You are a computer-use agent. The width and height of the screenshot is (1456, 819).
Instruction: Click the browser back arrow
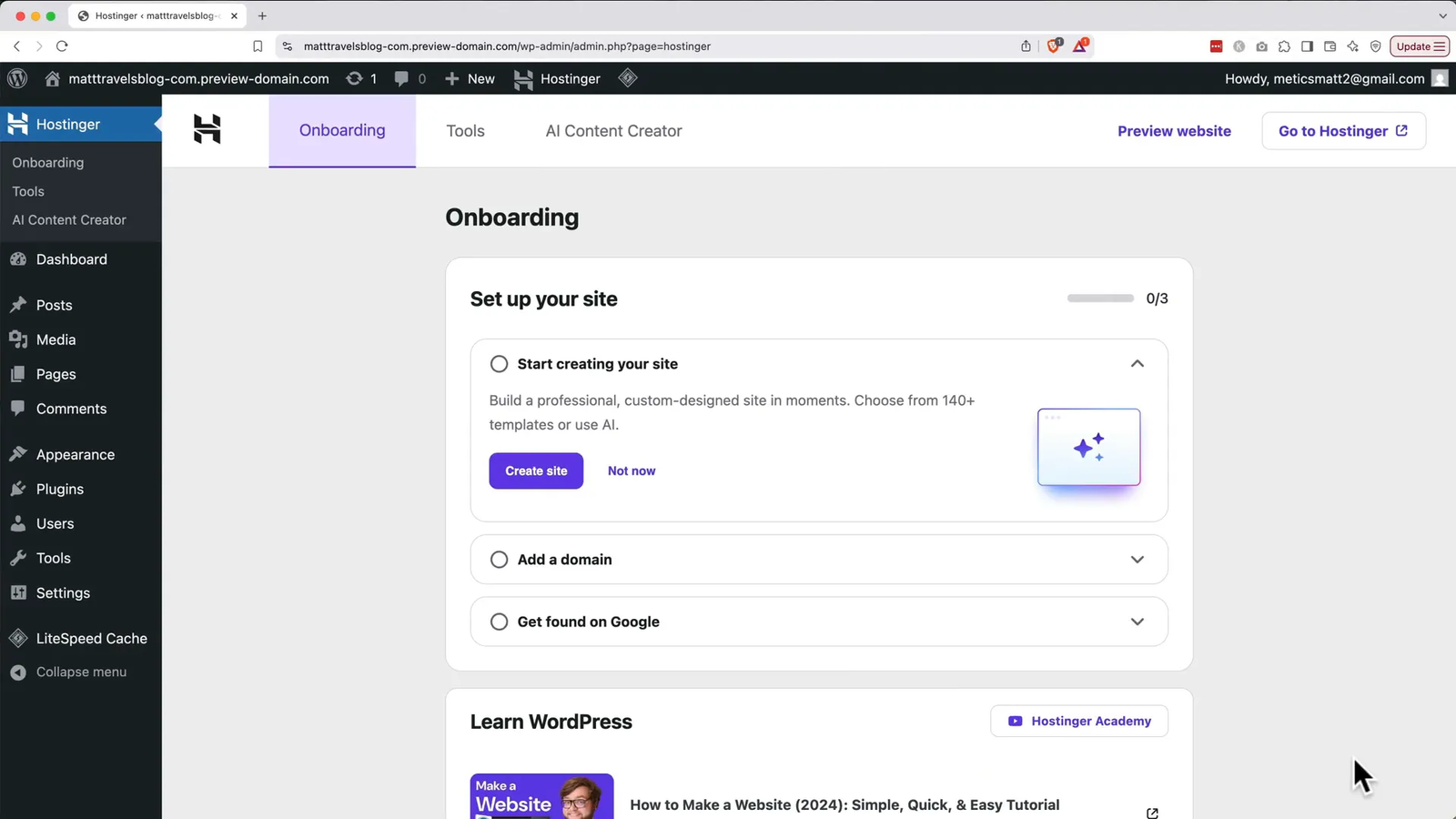[x=16, y=45]
